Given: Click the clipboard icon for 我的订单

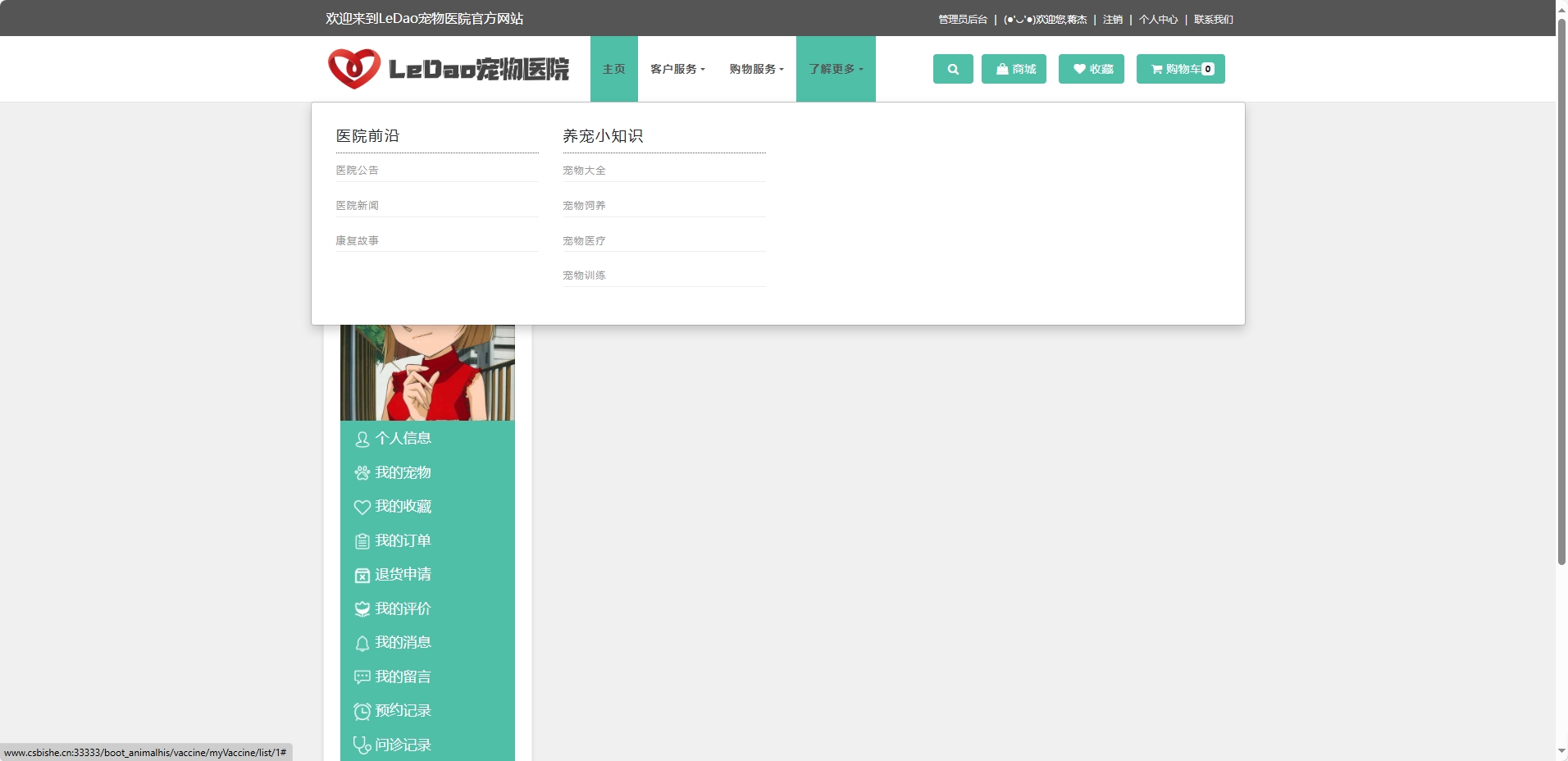Looking at the screenshot, I should tap(362, 540).
